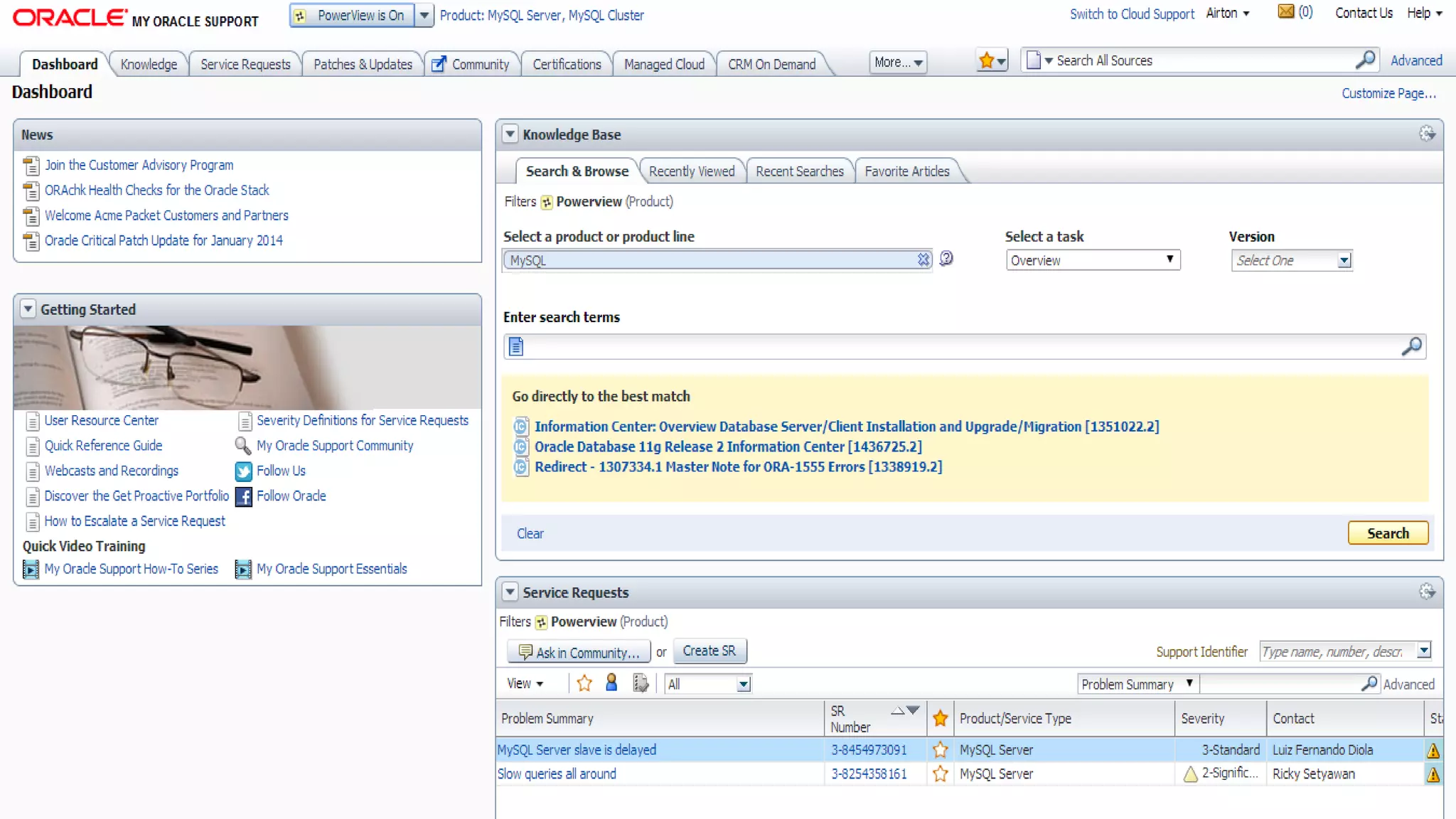
Task: Click warning icon in MySQL Server slave row
Action: point(1433,750)
